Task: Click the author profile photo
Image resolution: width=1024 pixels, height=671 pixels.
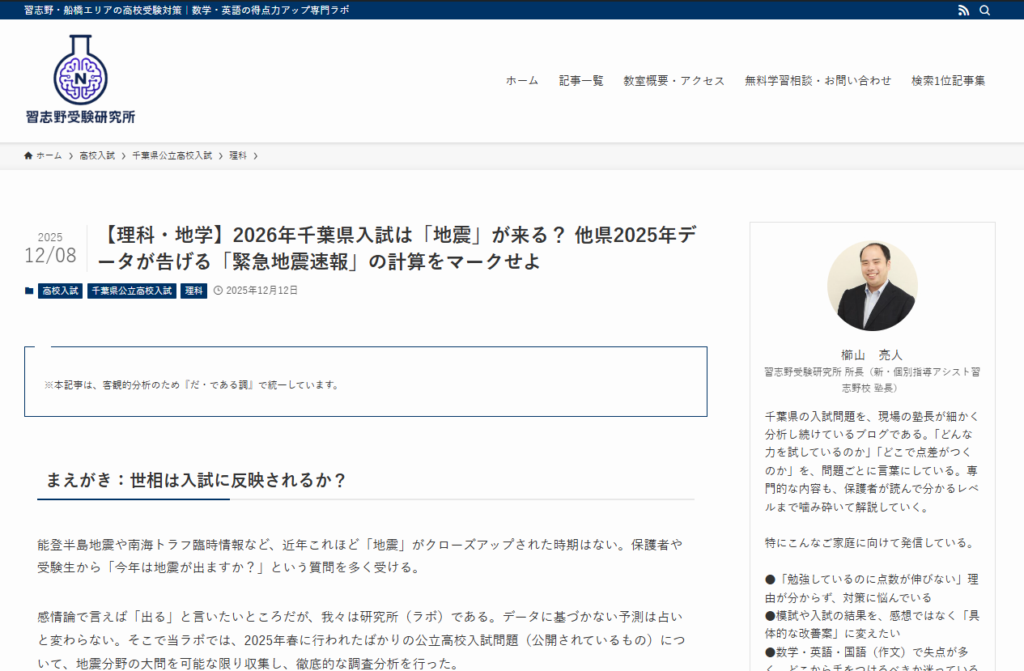Action: [x=872, y=286]
